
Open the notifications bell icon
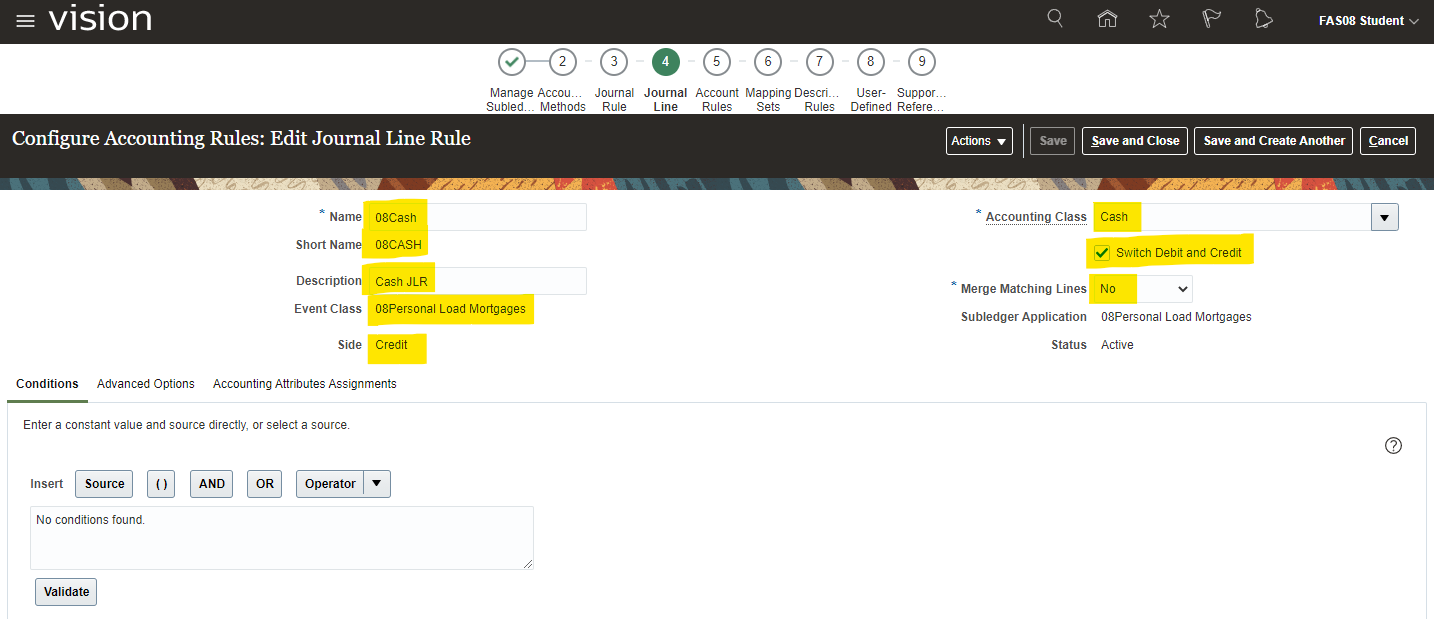[1264, 19]
